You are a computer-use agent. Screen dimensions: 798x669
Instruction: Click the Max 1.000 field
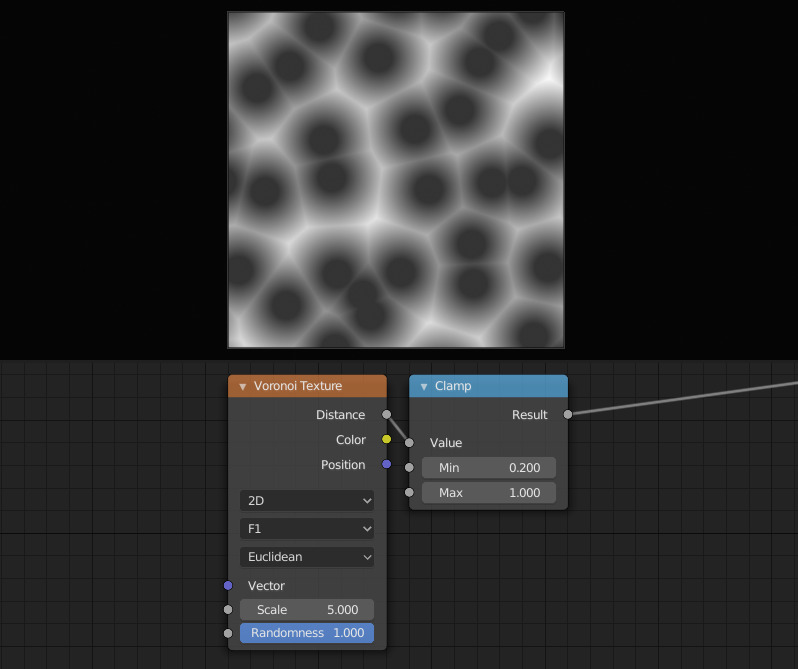click(x=489, y=492)
